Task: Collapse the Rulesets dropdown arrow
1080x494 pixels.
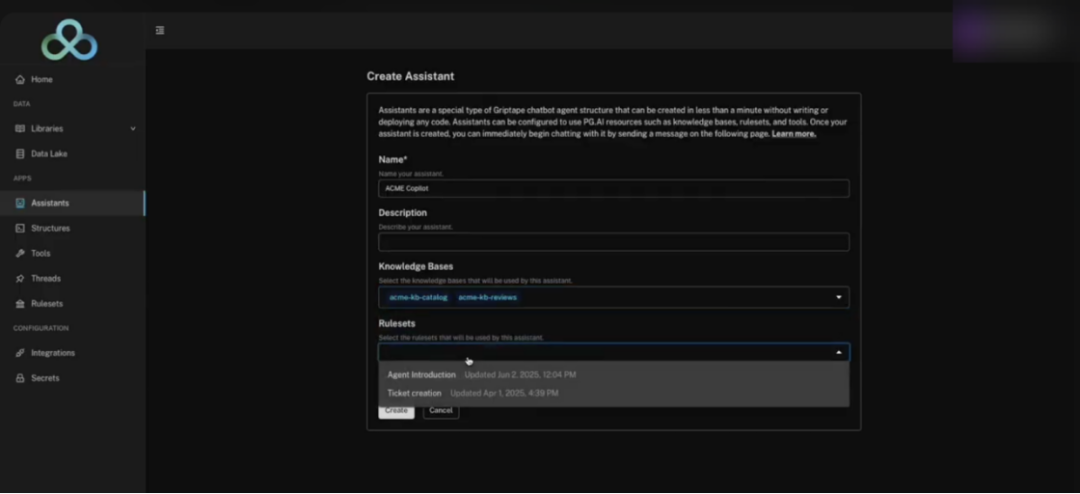Action: click(839, 353)
